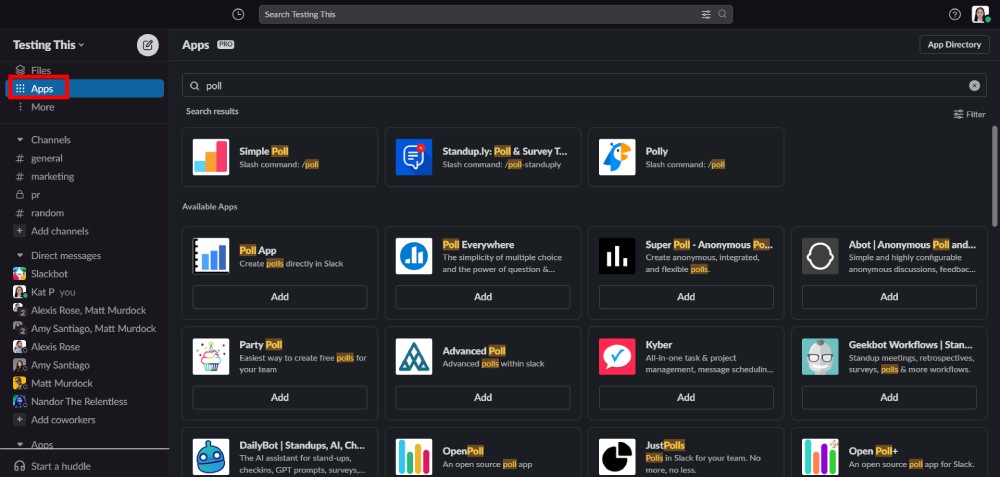Compose a new message with pencil icon
Viewport: 1000px width, 477px height.
click(x=148, y=45)
